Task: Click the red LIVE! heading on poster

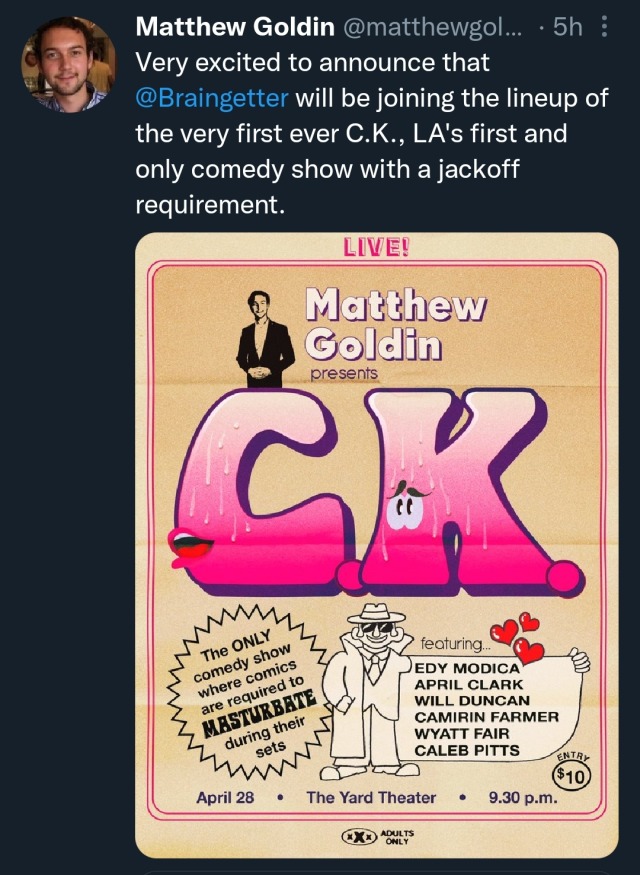Action: click(378, 249)
